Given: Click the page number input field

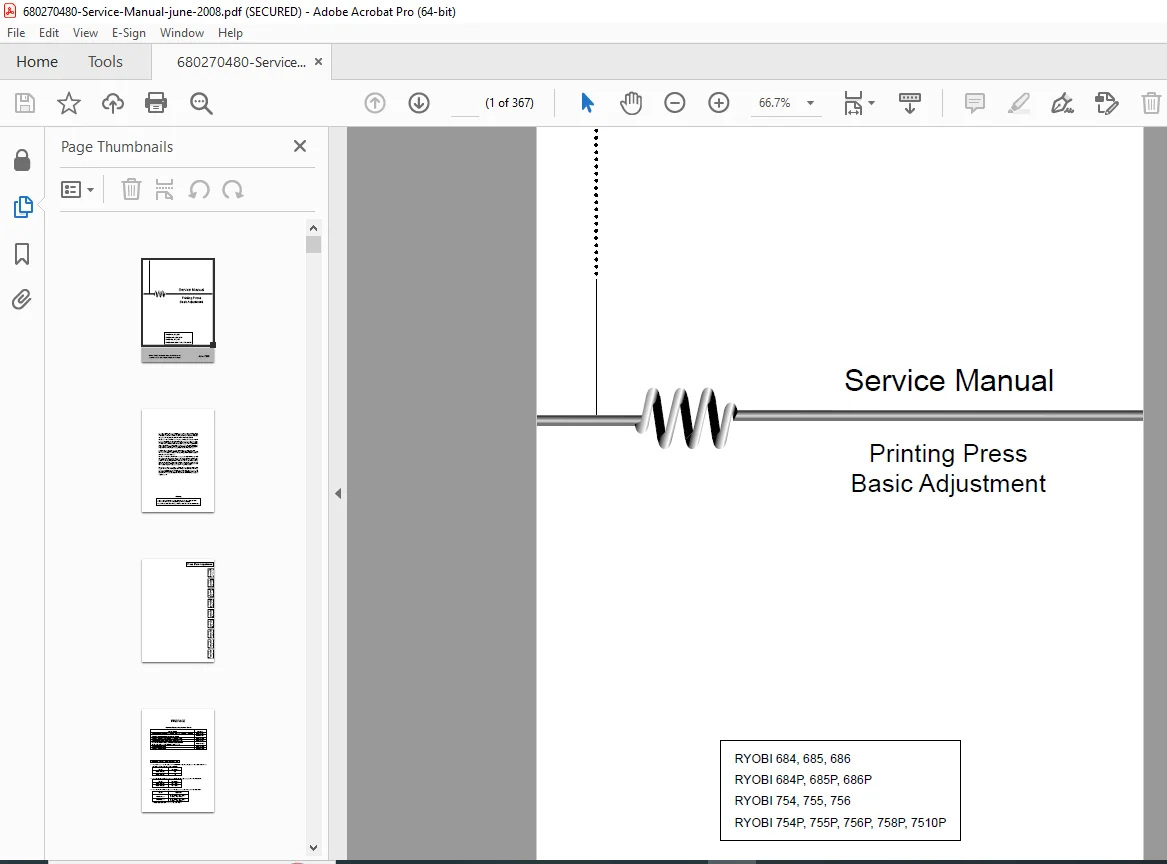Looking at the screenshot, I should pyautogui.click(x=465, y=103).
